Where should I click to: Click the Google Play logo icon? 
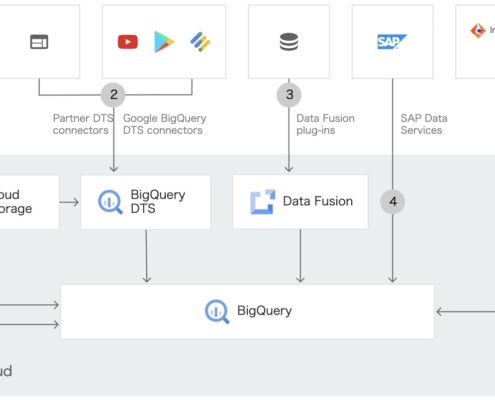[164, 42]
